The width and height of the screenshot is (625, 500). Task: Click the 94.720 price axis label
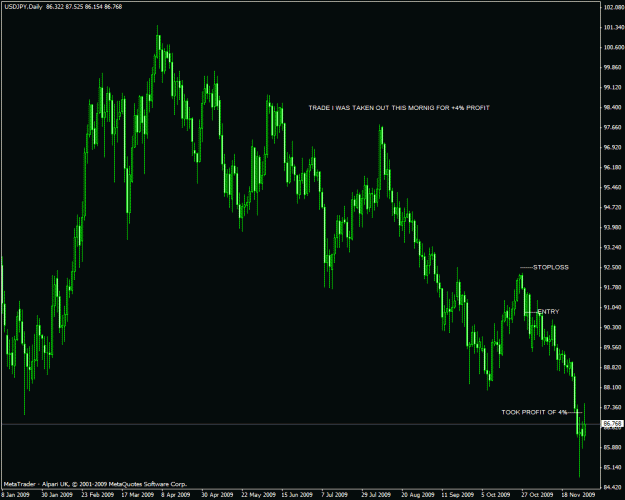[x=613, y=207]
